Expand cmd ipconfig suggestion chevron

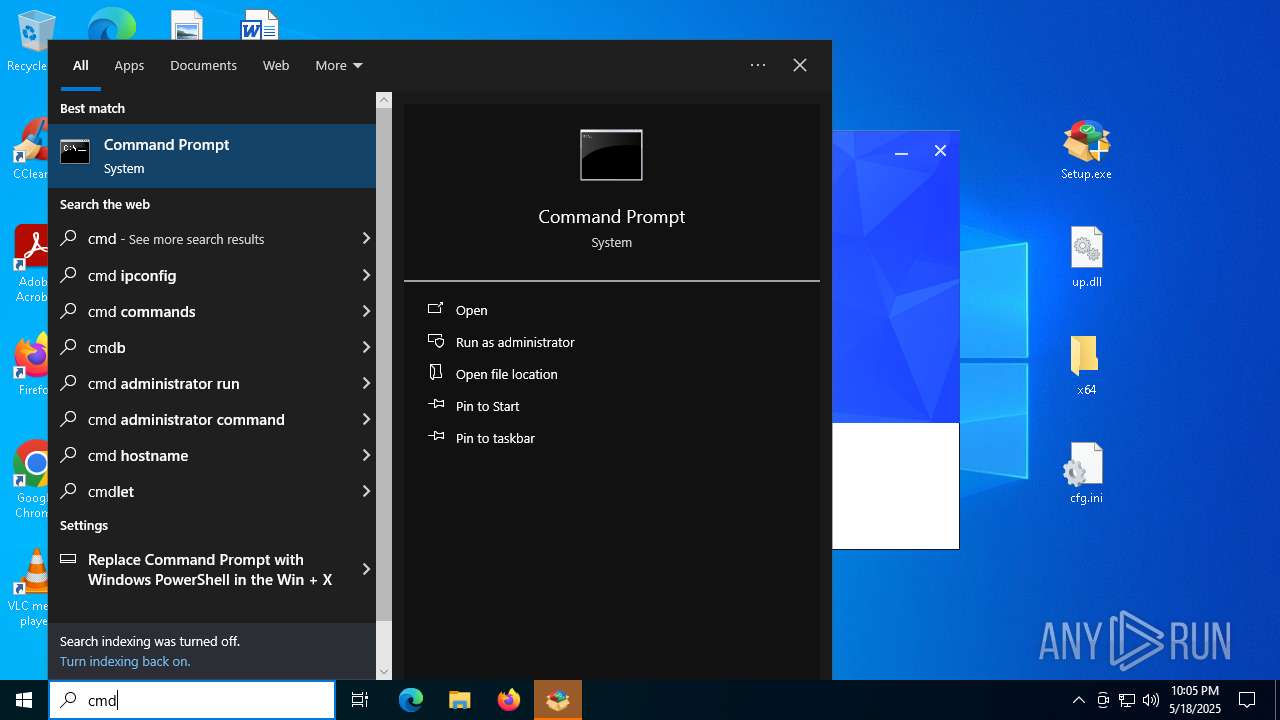[x=366, y=275]
